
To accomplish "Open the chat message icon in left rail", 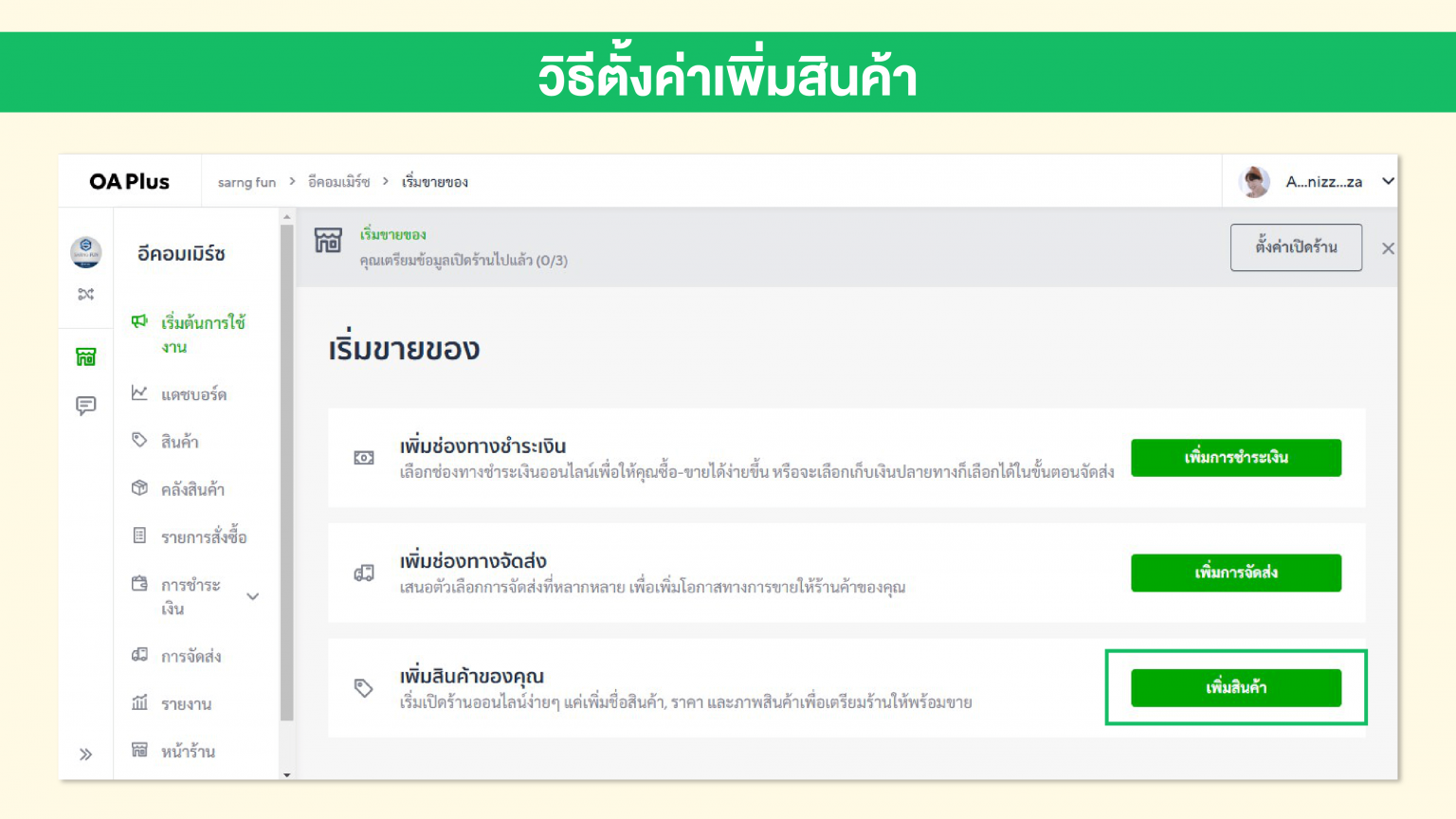I will tap(86, 406).
